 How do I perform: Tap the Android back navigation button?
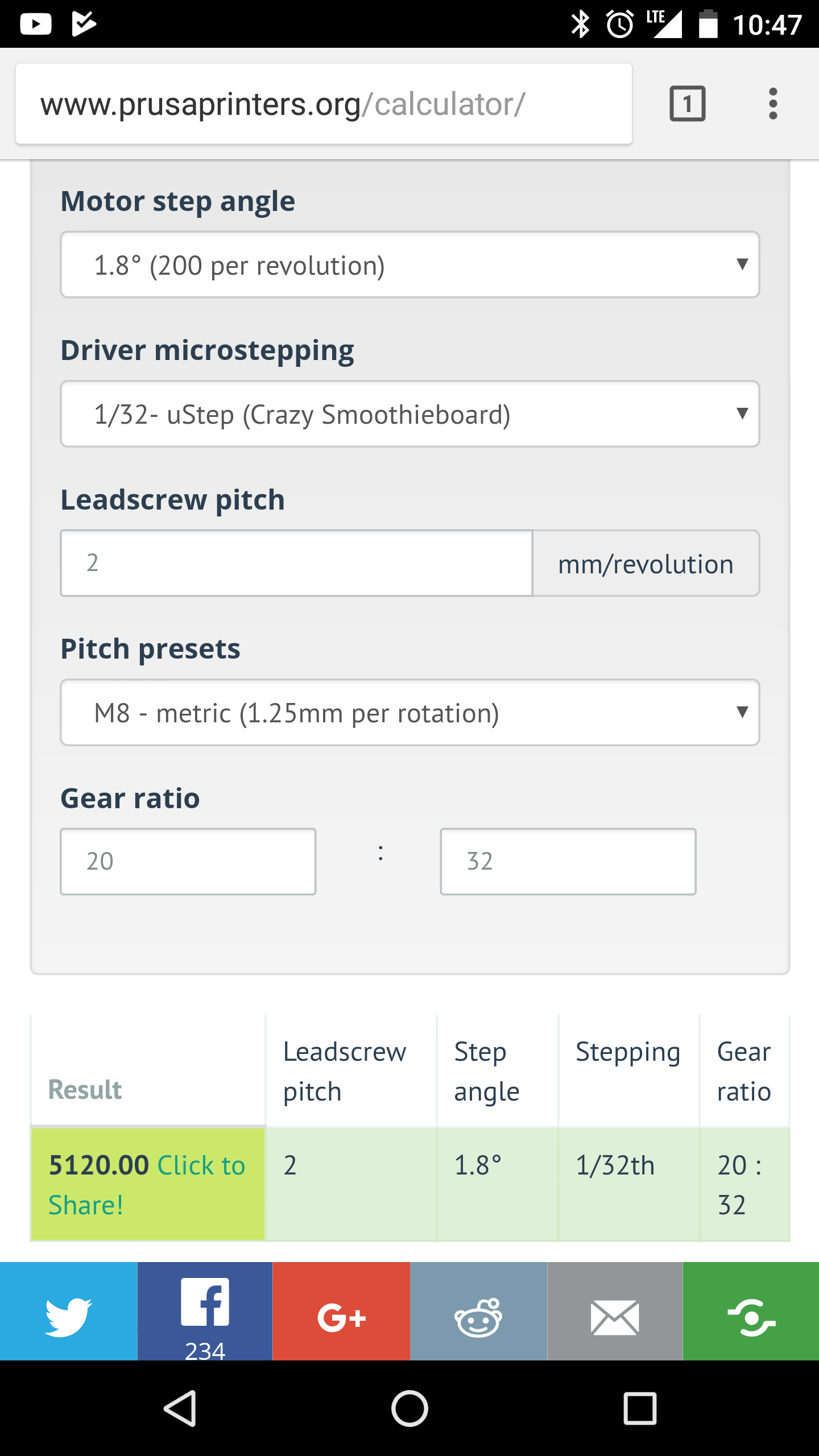point(180,1408)
